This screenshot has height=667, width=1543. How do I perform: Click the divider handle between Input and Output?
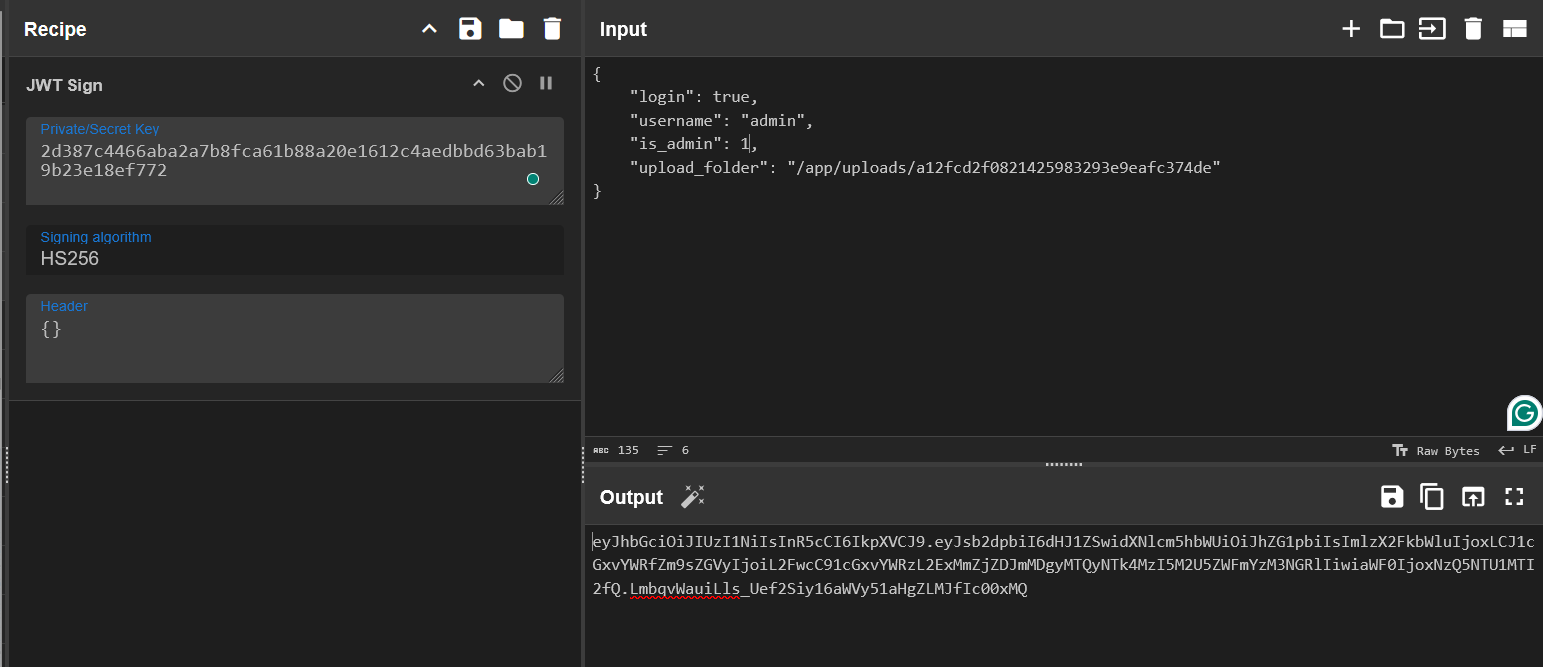pos(1064,464)
